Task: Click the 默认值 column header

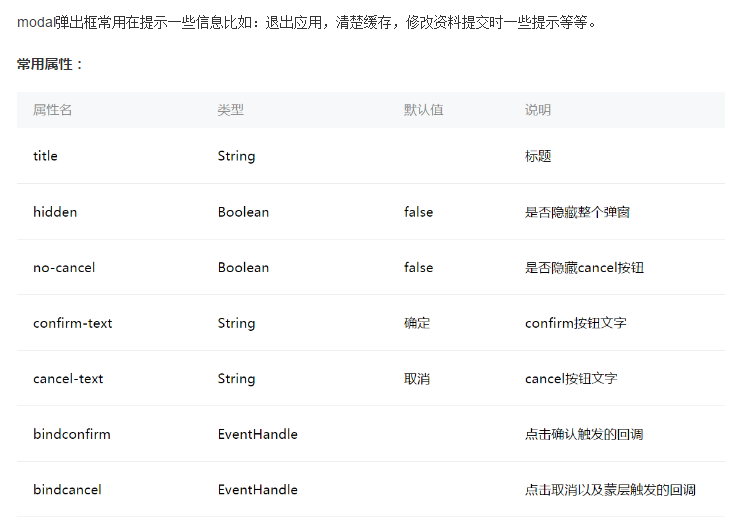Action: 423,110
